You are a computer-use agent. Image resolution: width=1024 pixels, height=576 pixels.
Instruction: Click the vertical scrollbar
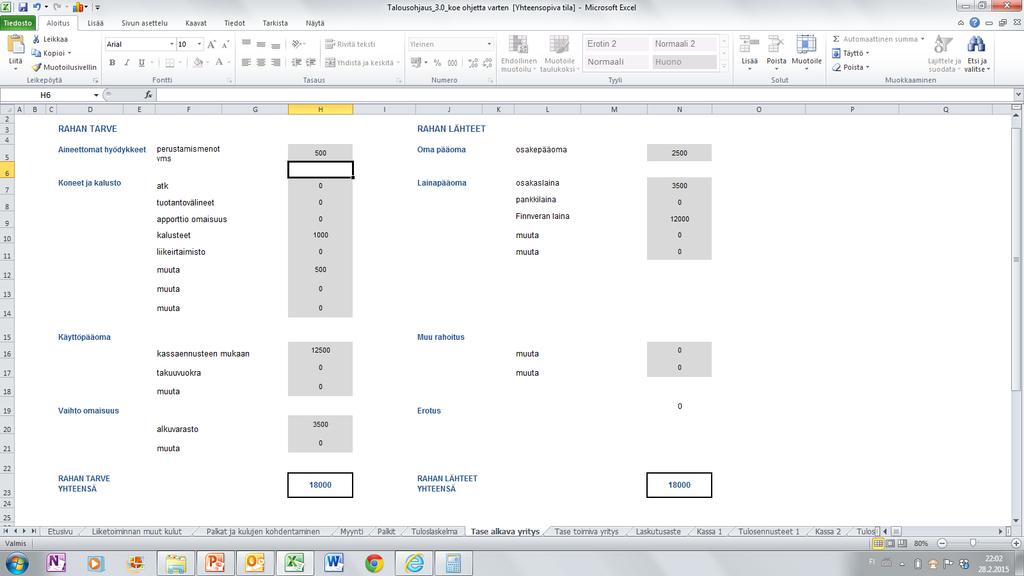click(1016, 259)
